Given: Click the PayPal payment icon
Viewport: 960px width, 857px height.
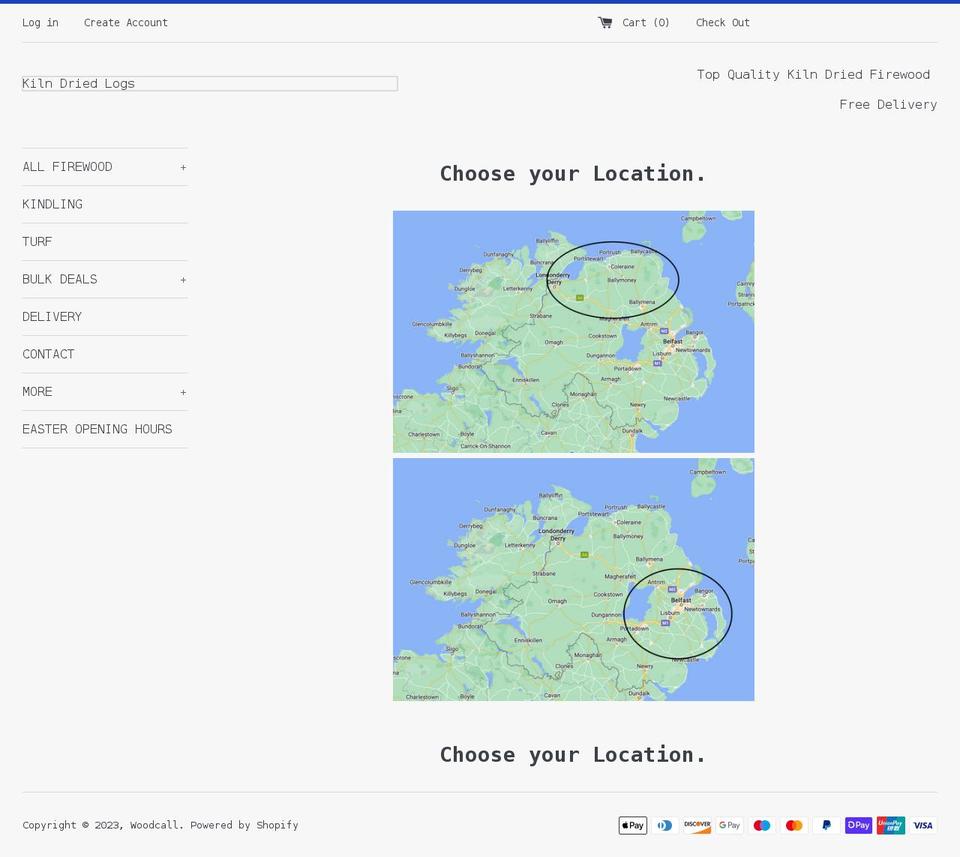Looking at the screenshot, I should [827, 825].
